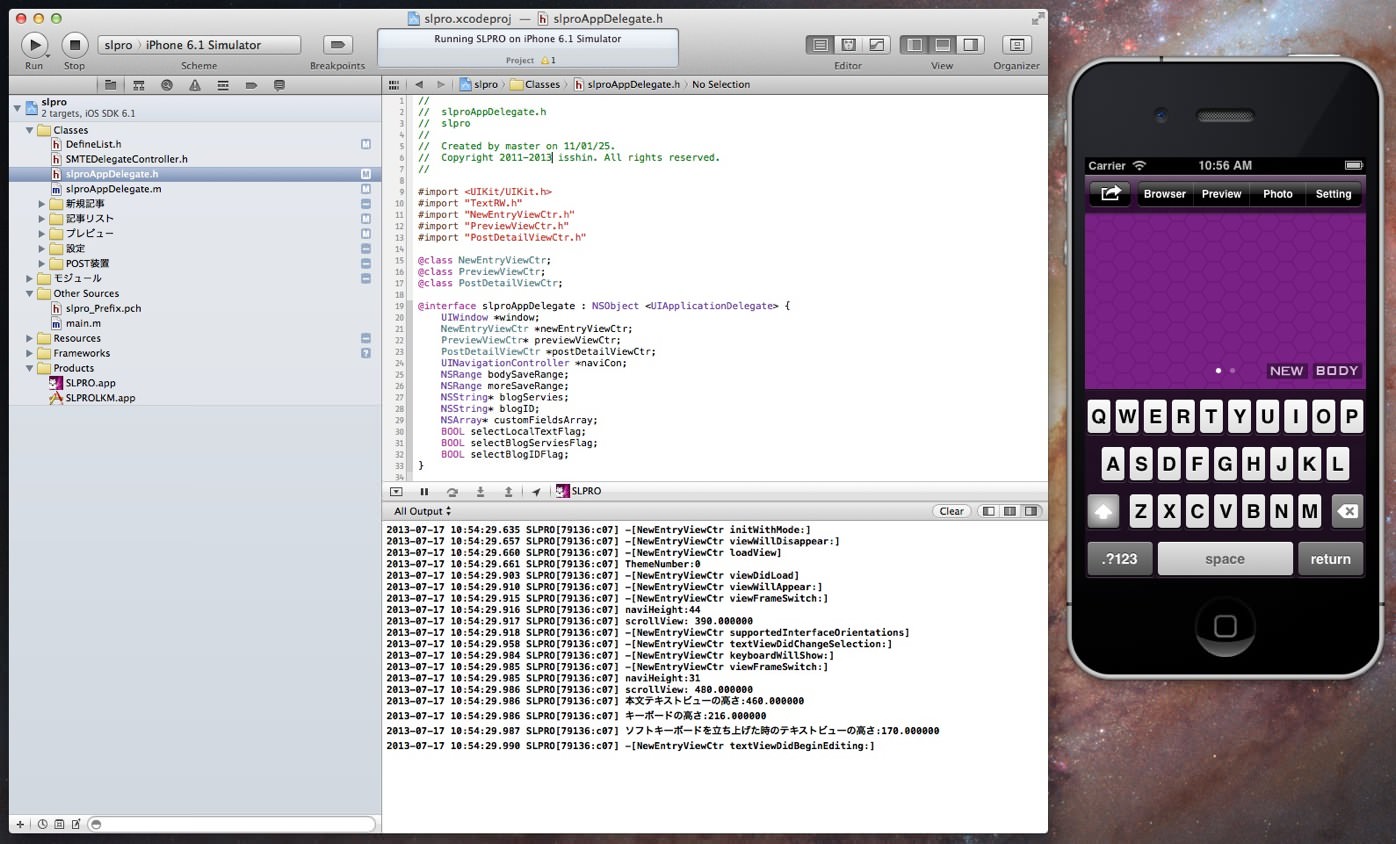The image size is (1396, 844).
Task: Tap the share icon in simulator app
Action: 1110,194
